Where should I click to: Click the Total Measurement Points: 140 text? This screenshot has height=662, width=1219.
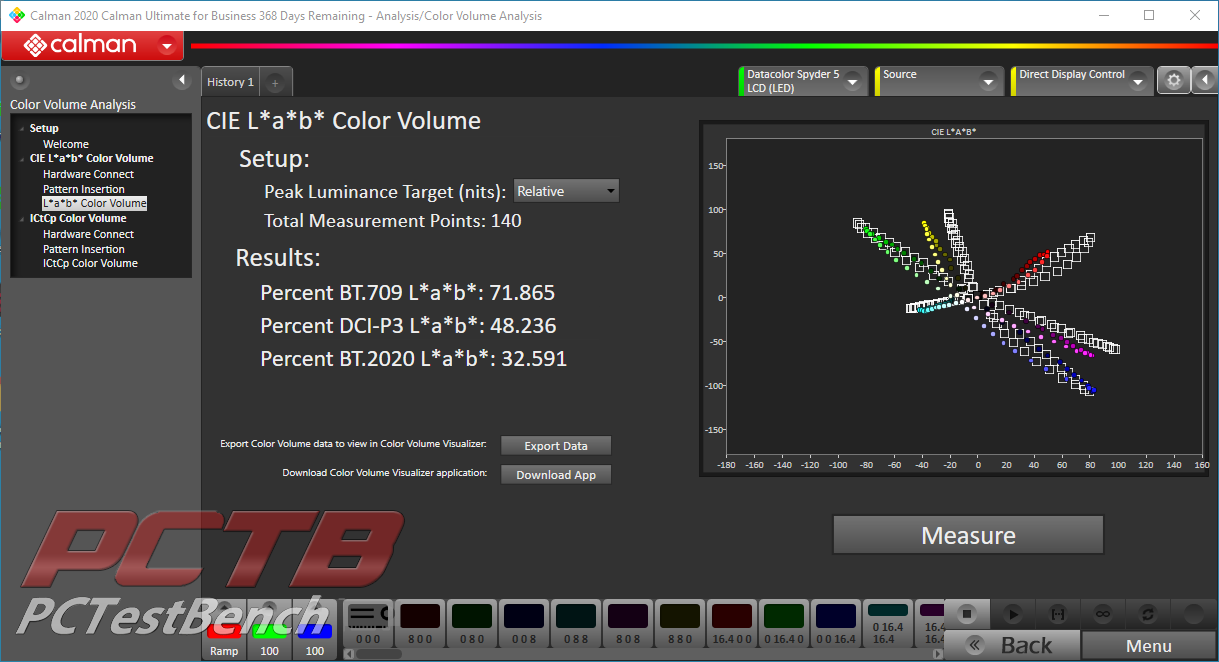(x=393, y=221)
